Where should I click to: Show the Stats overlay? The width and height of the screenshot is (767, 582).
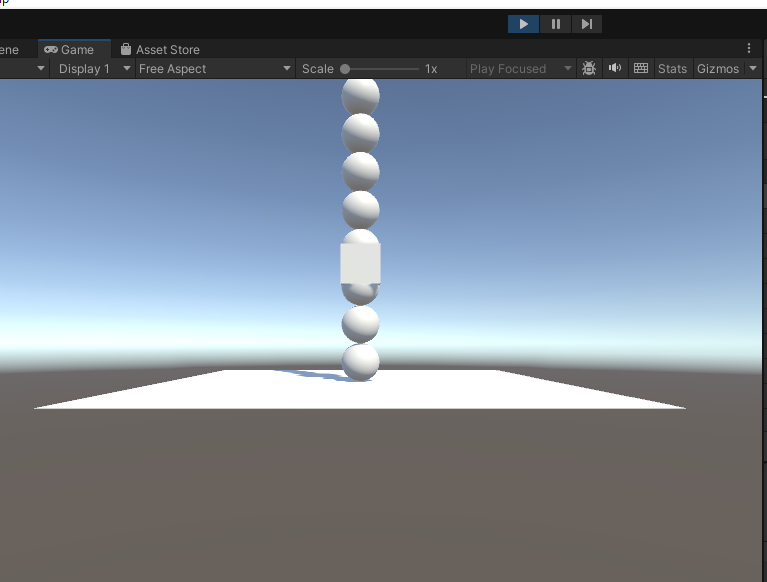pyautogui.click(x=672, y=69)
